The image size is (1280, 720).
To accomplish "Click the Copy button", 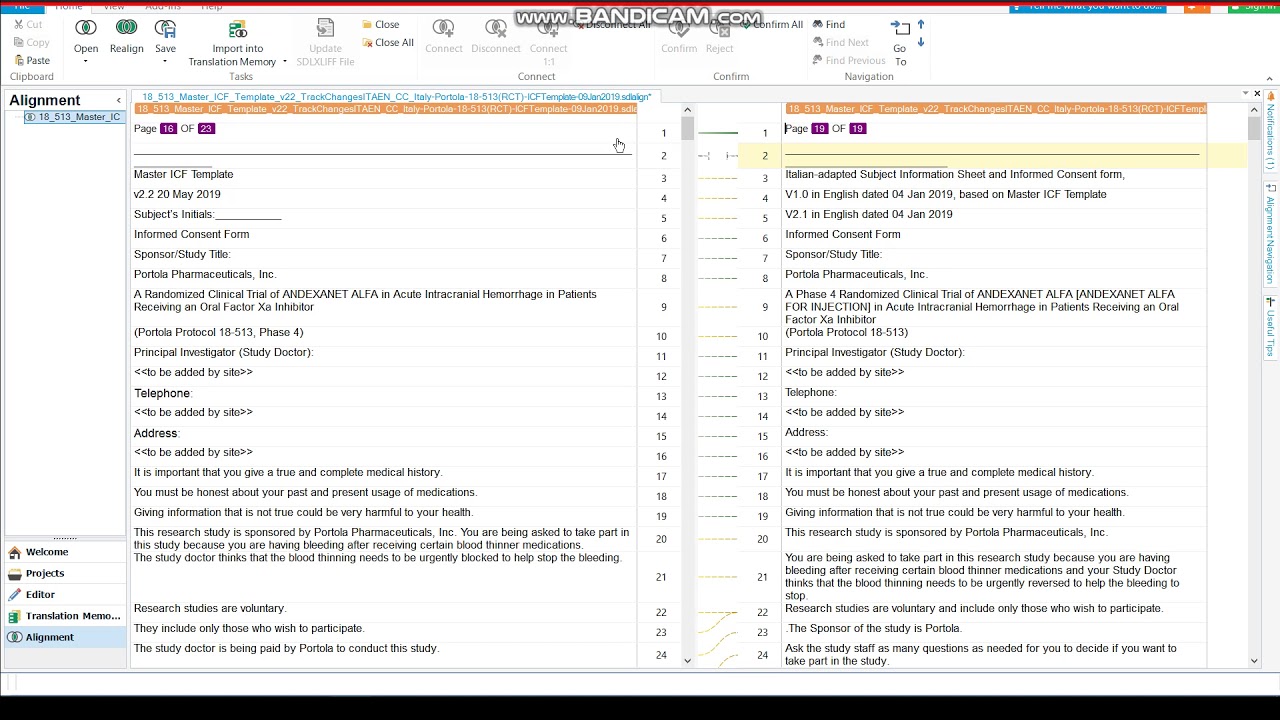I will (31, 43).
